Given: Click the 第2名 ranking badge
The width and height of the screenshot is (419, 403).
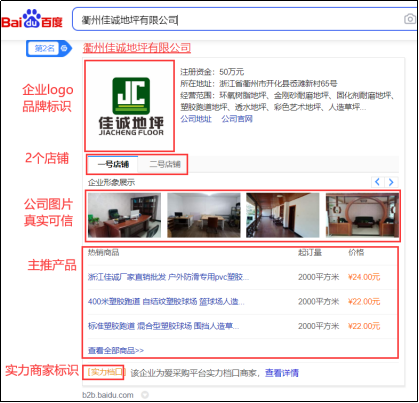Looking at the screenshot, I should 49,49.
